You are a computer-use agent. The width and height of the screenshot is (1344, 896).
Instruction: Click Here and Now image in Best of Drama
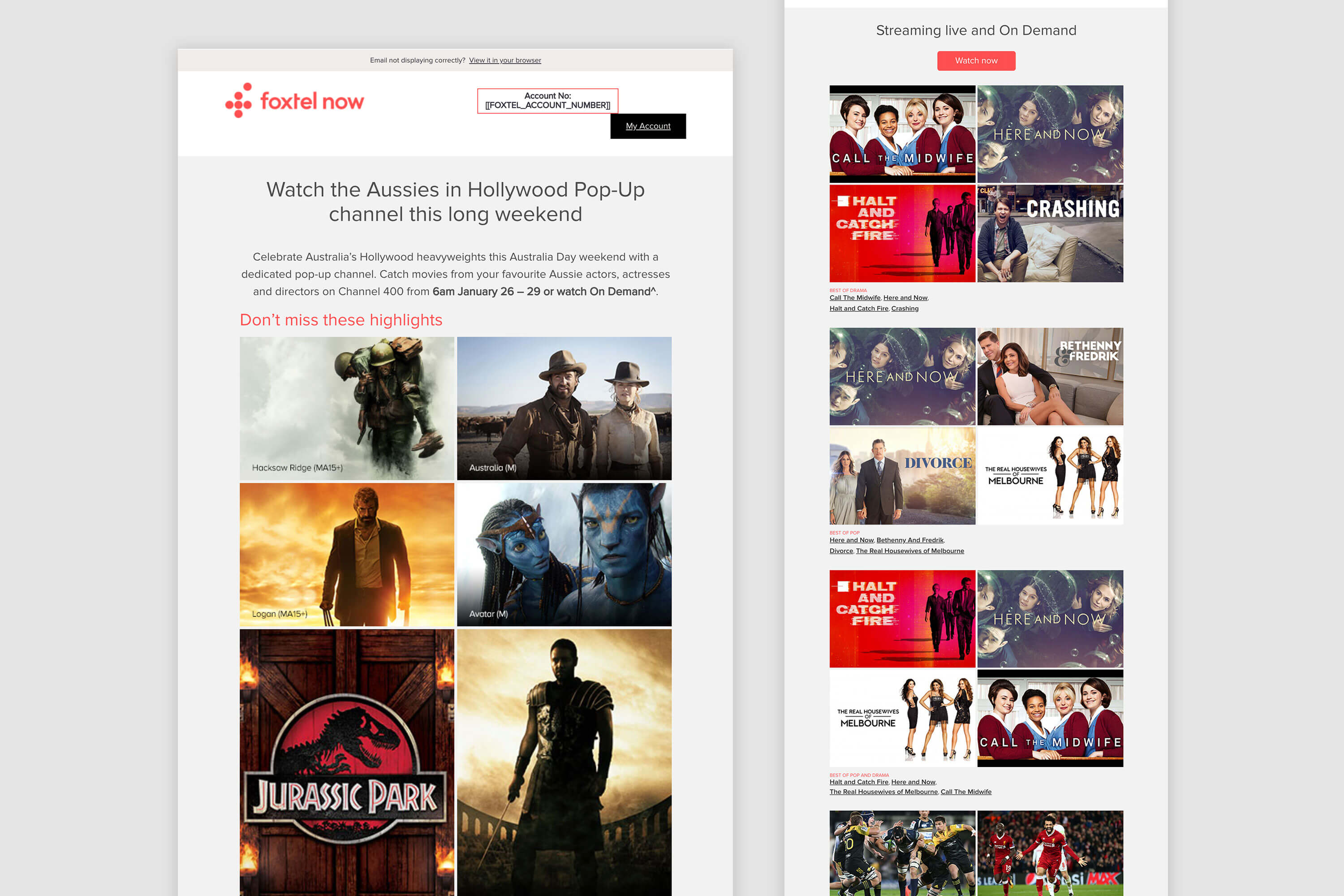pos(1050,134)
